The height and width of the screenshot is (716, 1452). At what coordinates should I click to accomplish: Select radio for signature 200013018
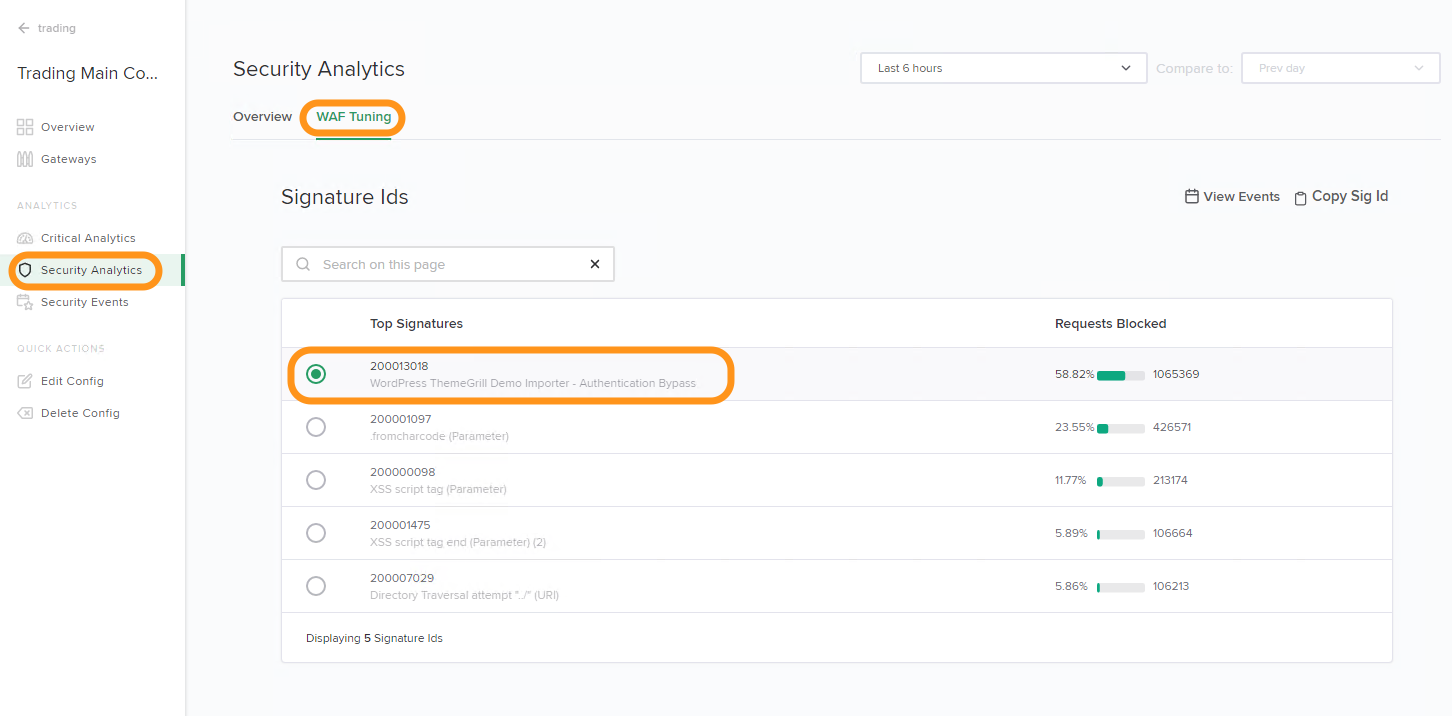316,374
